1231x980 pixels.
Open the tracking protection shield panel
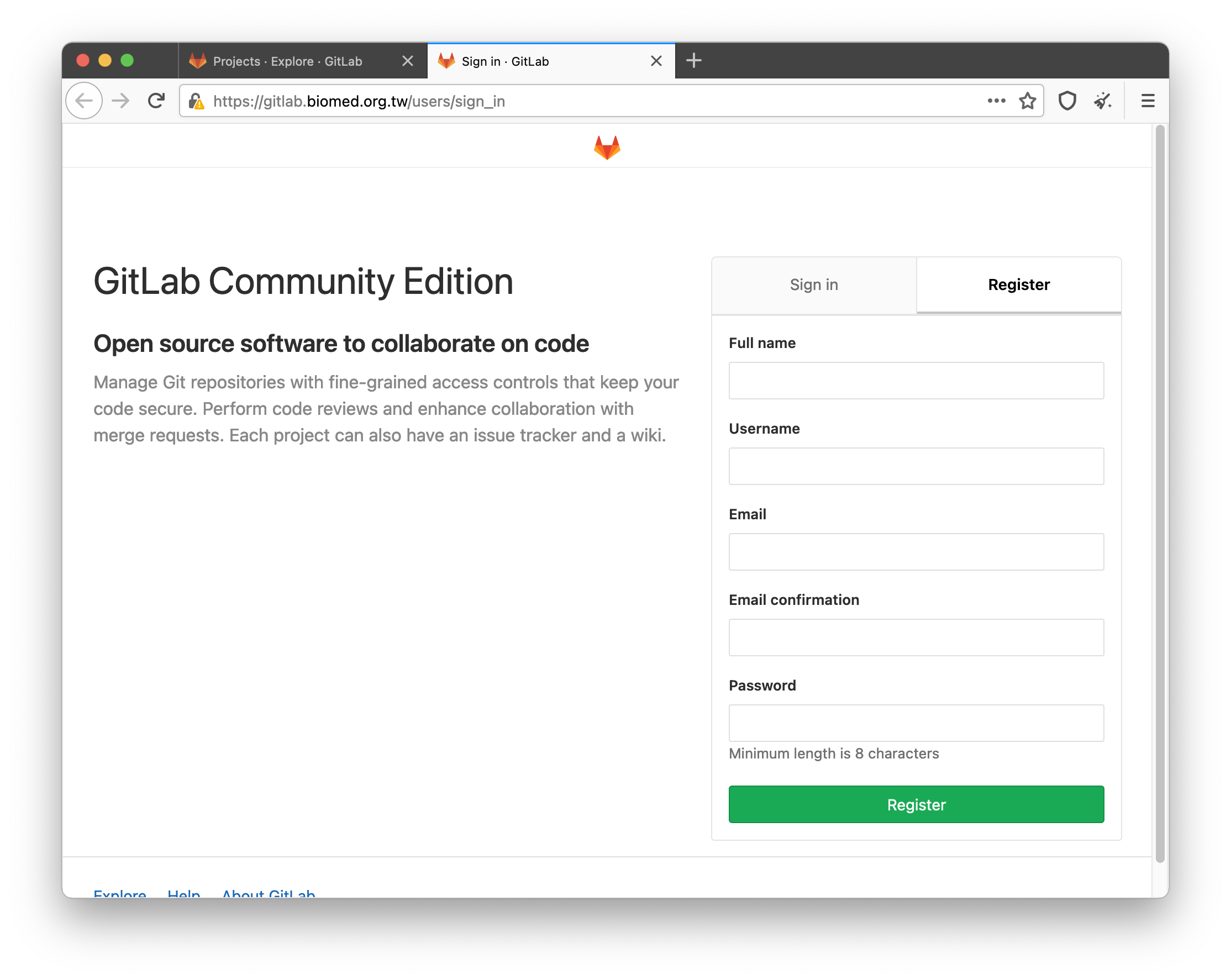1066,101
